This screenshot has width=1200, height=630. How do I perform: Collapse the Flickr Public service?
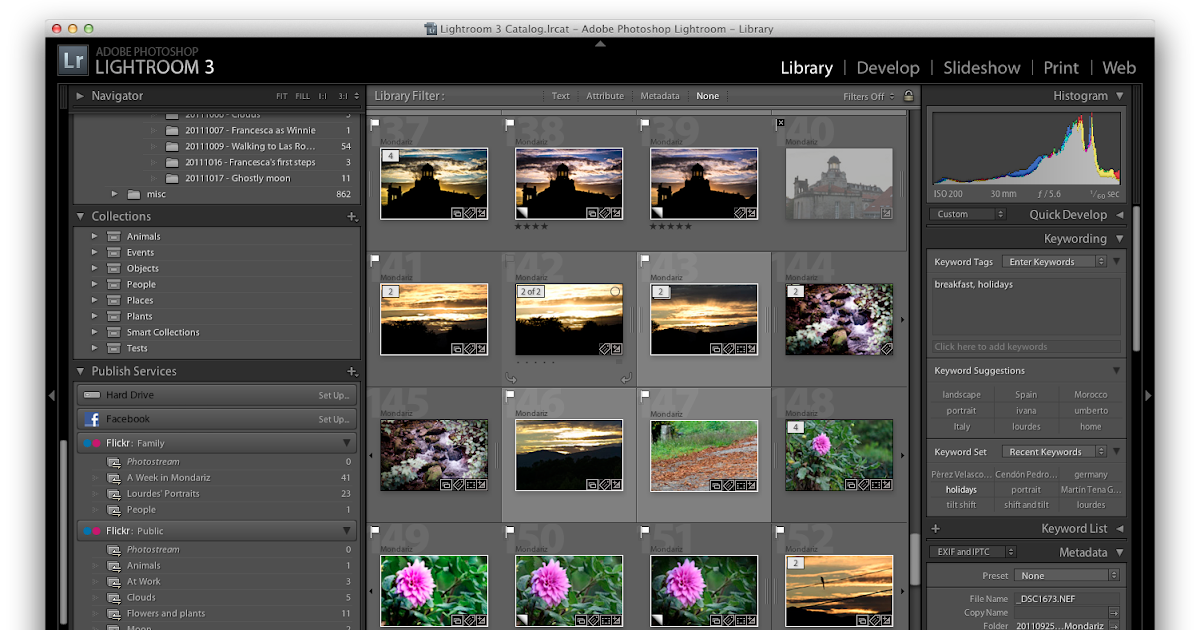[x=347, y=531]
